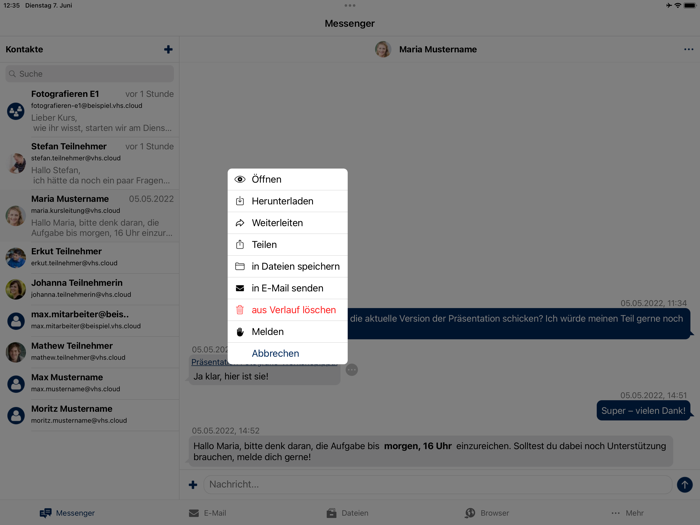The height and width of the screenshot is (525, 700).
Task: Add new contact with plus icon
Action: click(x=168, y=50)
